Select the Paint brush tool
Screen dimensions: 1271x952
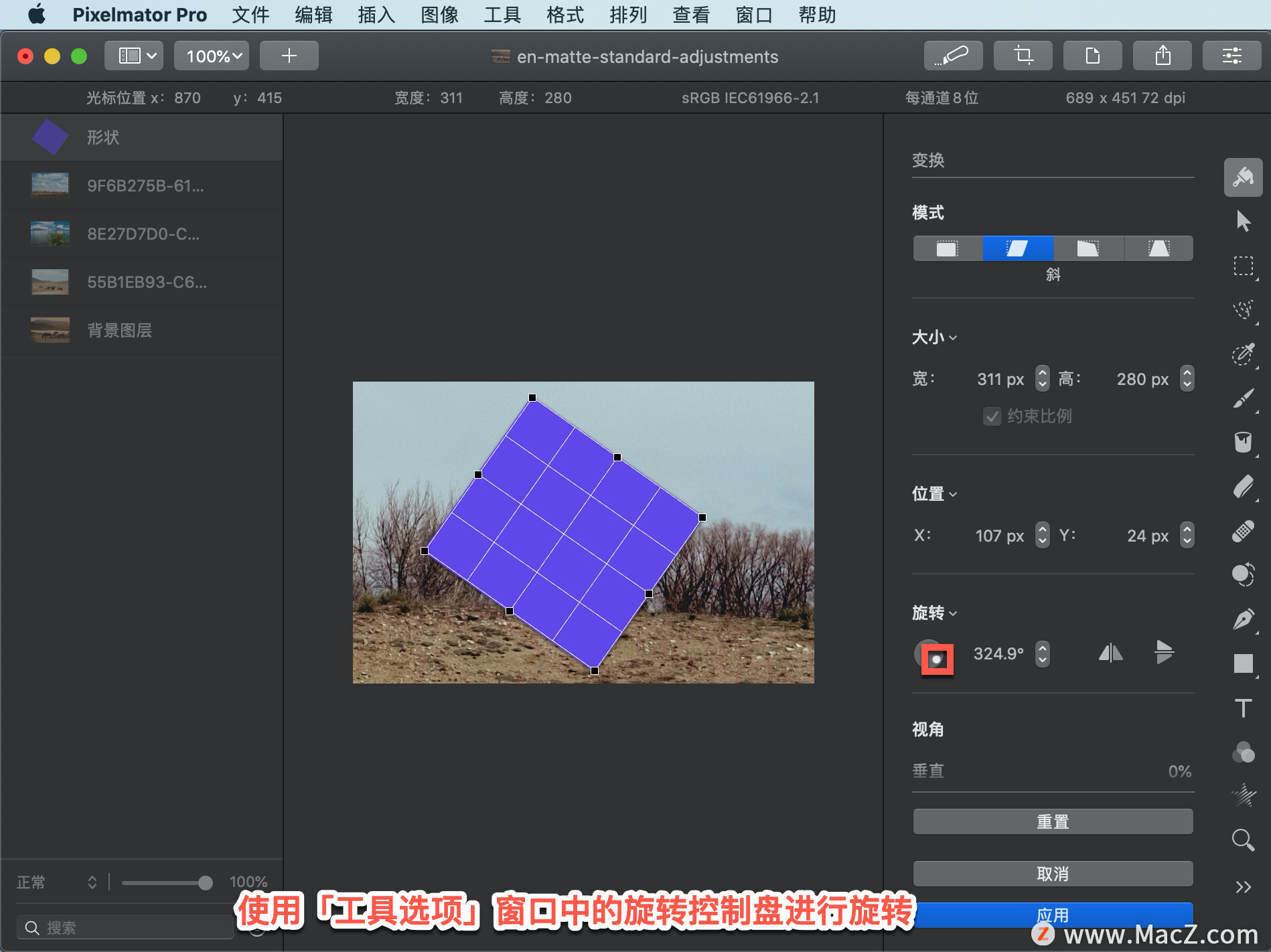(x=1243, y=398)
